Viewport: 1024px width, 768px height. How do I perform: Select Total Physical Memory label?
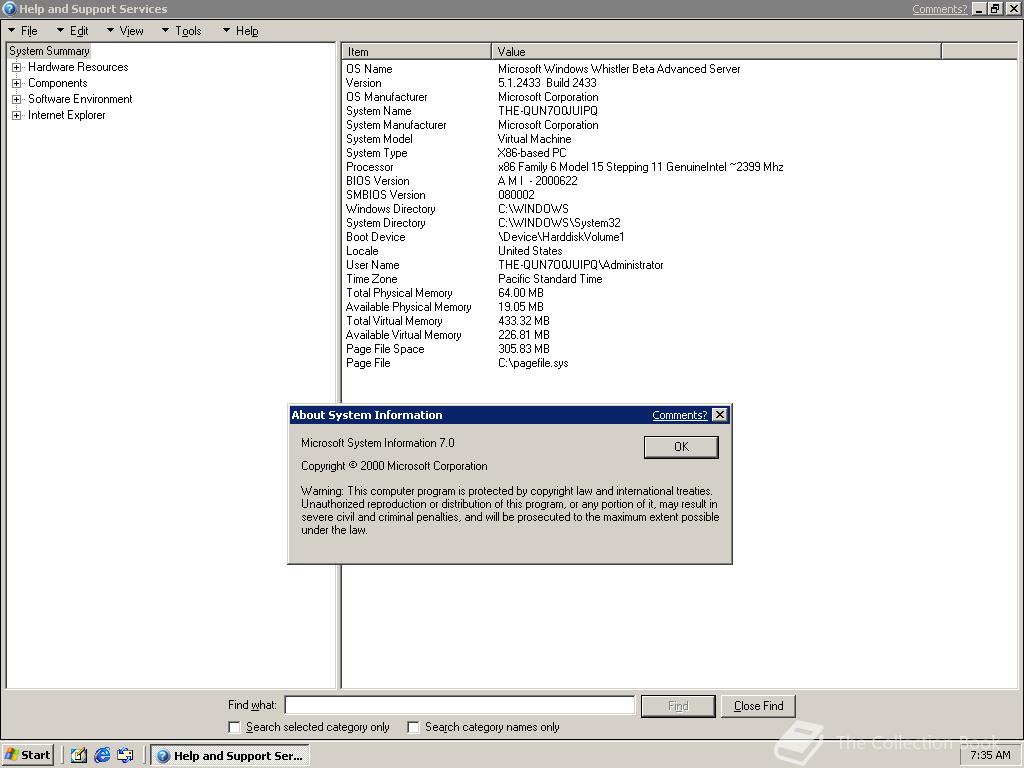[x=399, y=293]
